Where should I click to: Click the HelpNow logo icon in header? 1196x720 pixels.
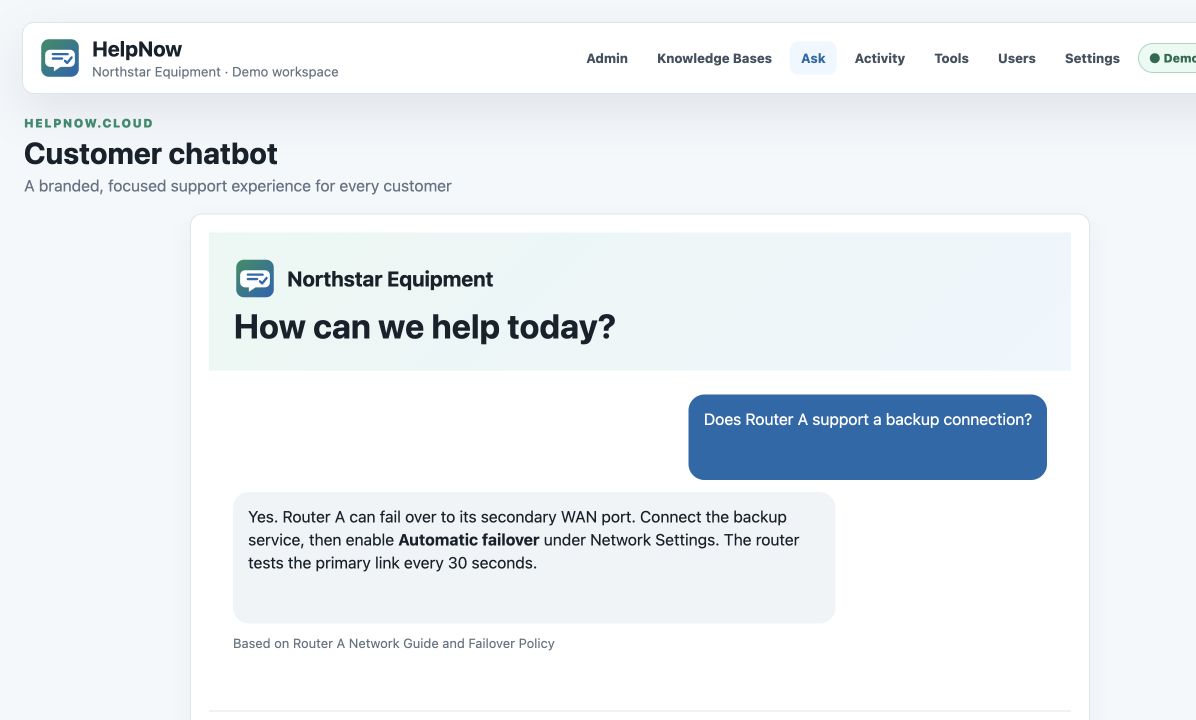[x=59, y=58]
